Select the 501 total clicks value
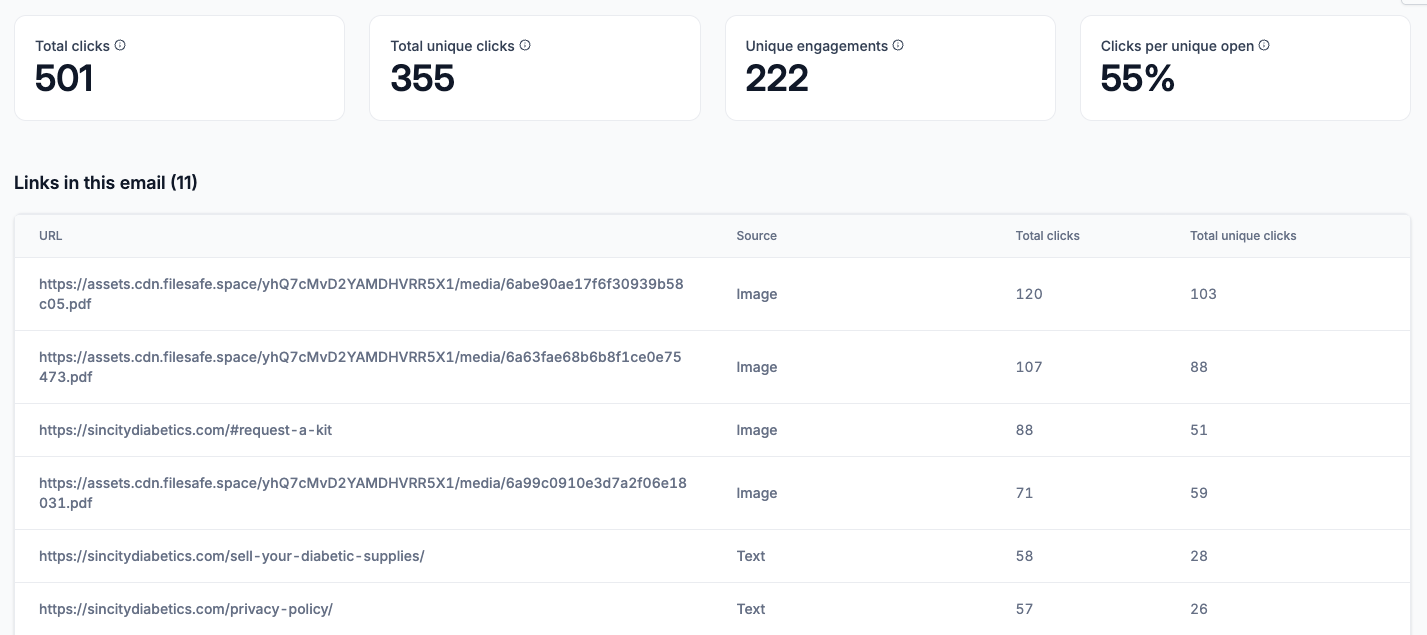The image size is (1427, 635). pyautogui.click(x=64, y=78)
